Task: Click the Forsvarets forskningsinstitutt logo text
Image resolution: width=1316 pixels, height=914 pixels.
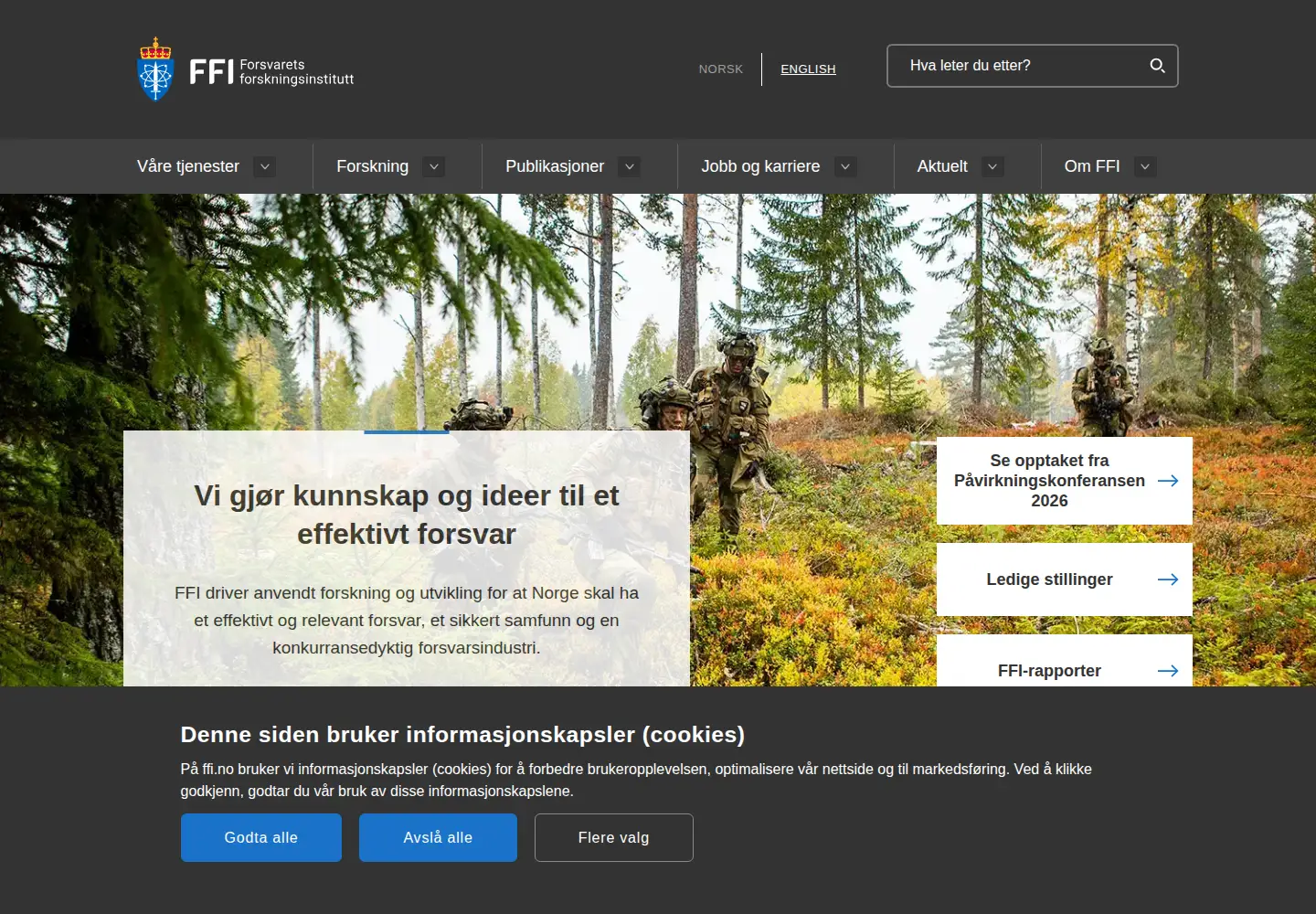Action: 296,72
